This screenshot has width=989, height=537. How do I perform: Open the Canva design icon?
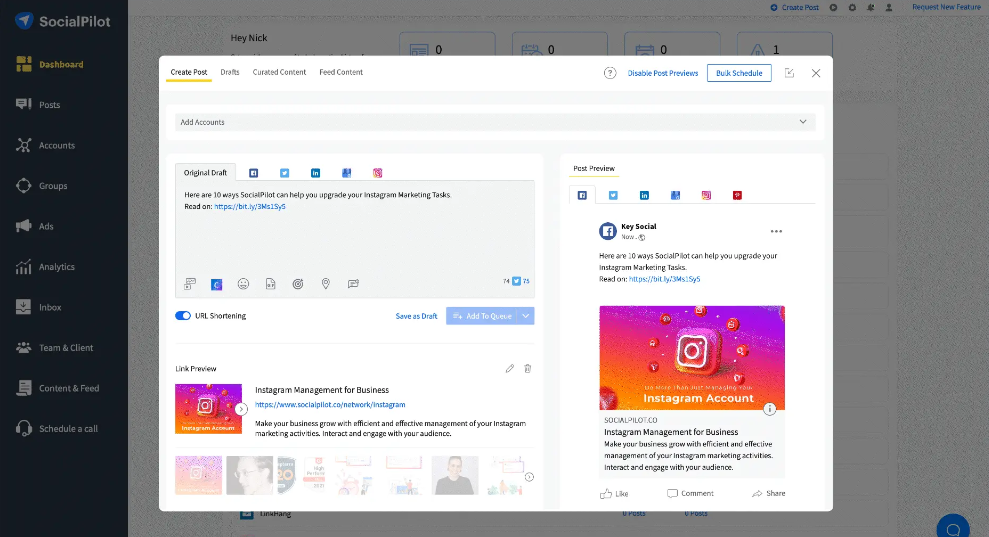(216, 284)
